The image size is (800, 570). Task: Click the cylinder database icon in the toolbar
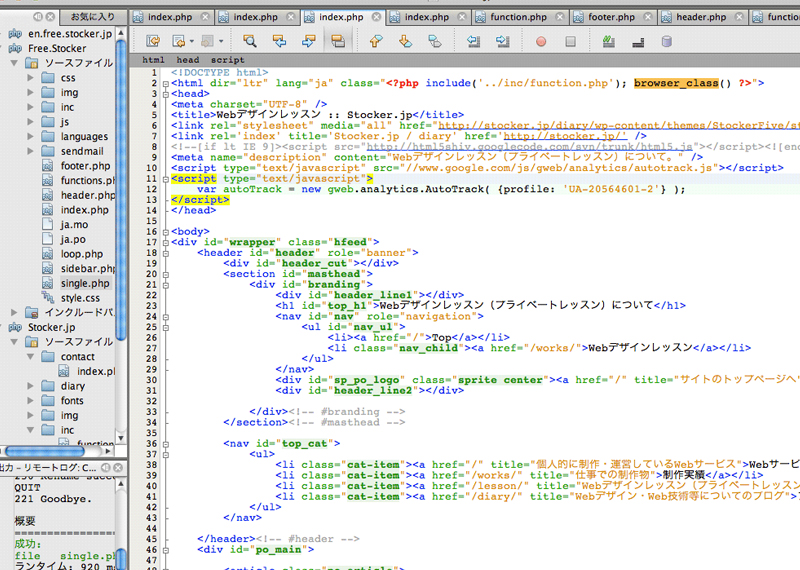coord(666,41)
